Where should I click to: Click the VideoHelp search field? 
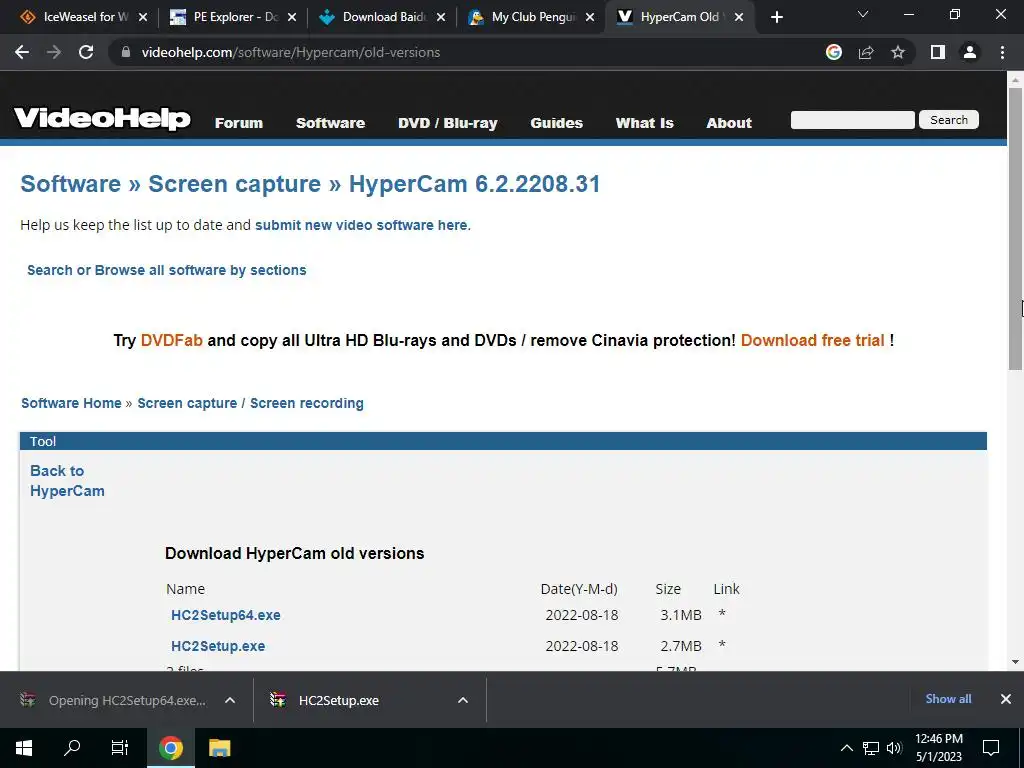(852, 120)
